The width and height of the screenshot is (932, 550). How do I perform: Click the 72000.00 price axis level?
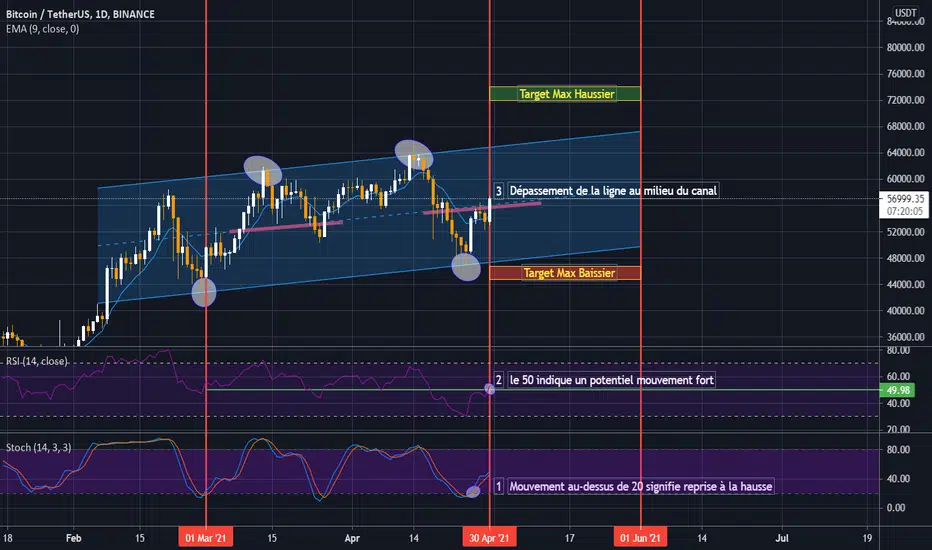[906, 100]
